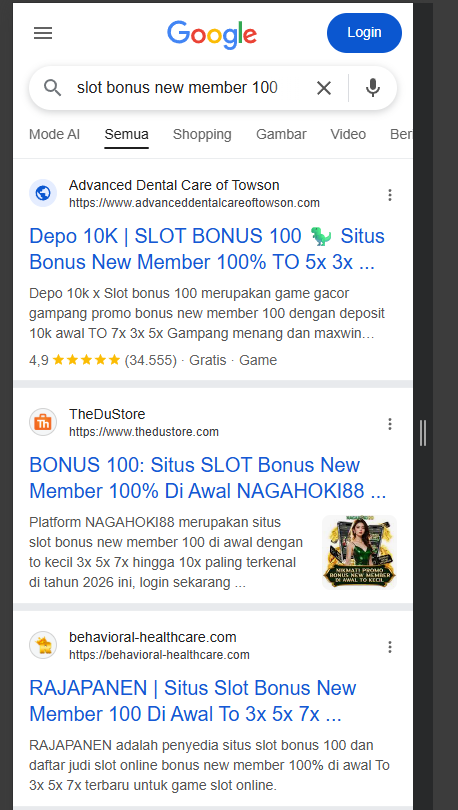This screenshot has width=458, height=810.
Task: Click TheDuStore orange favicon
Action: [43, 422]
